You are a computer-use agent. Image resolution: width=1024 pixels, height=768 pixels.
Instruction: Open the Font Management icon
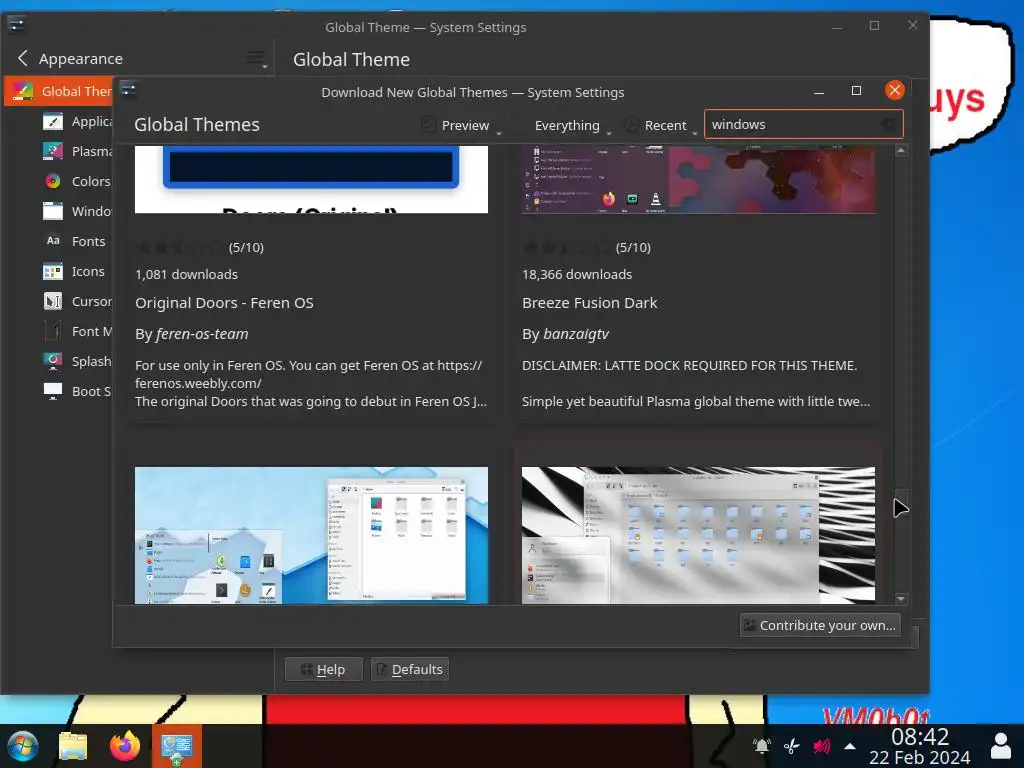point(53,331)
